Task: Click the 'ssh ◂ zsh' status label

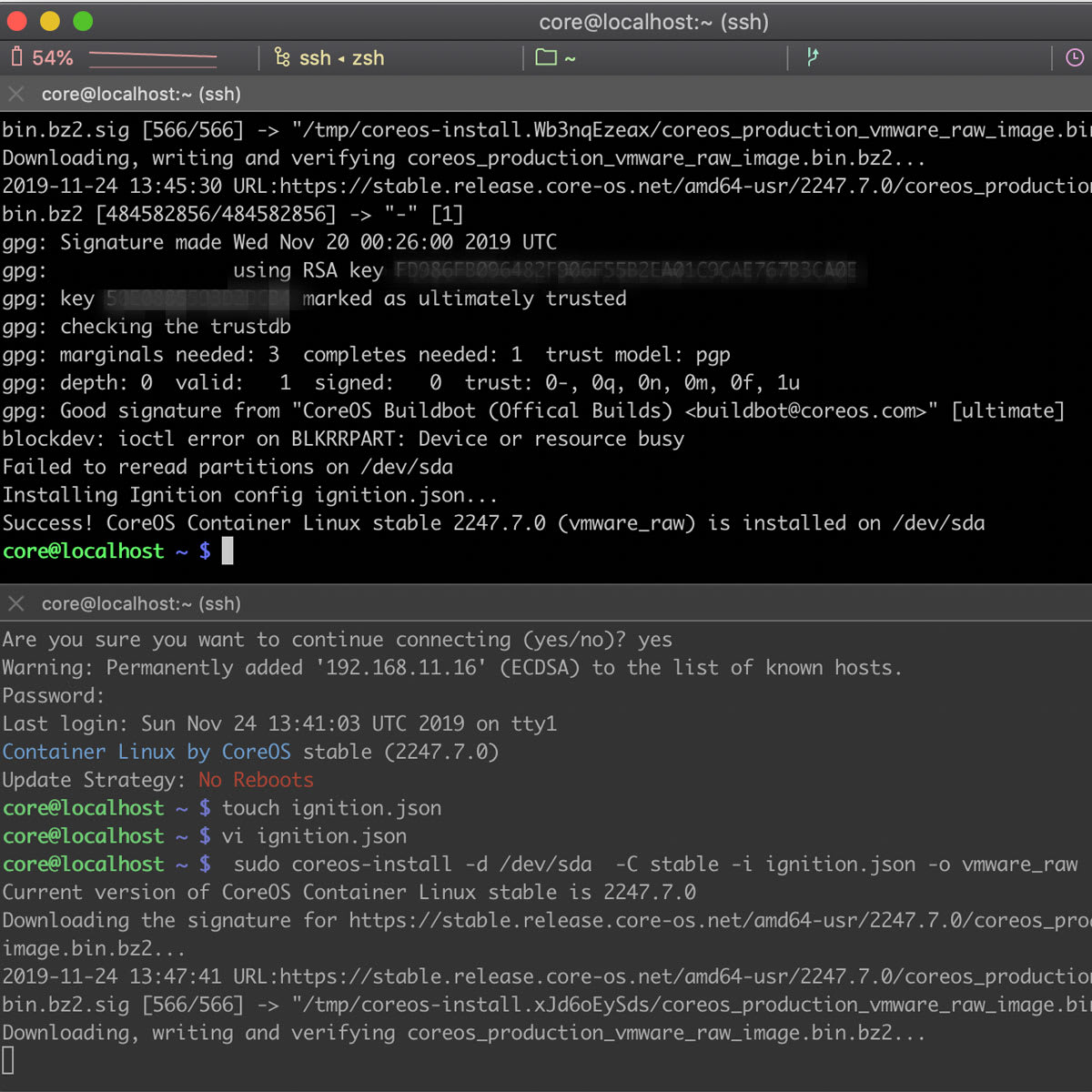Action: (x=342, y=58)
